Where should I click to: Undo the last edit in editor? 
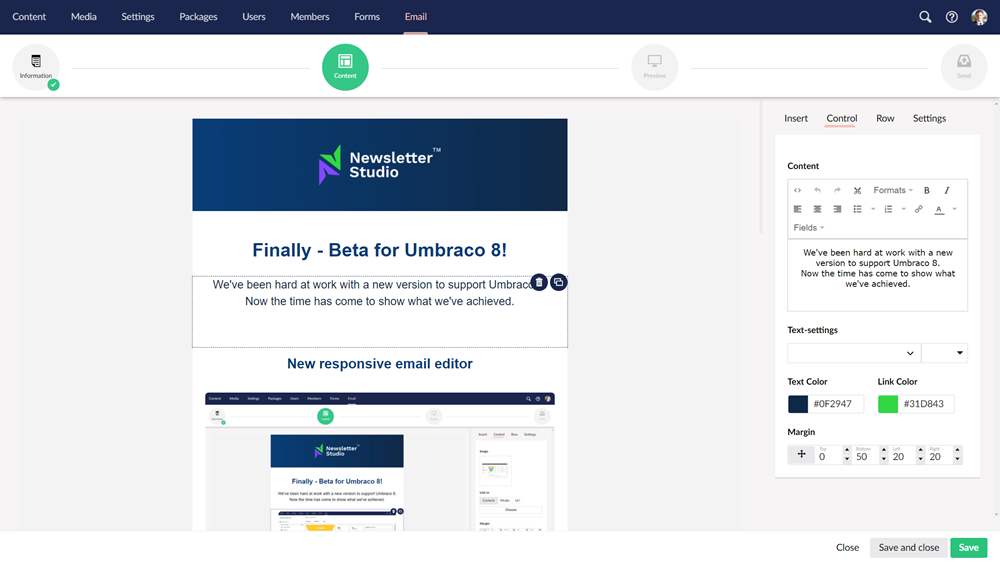(x=817, y=190)
